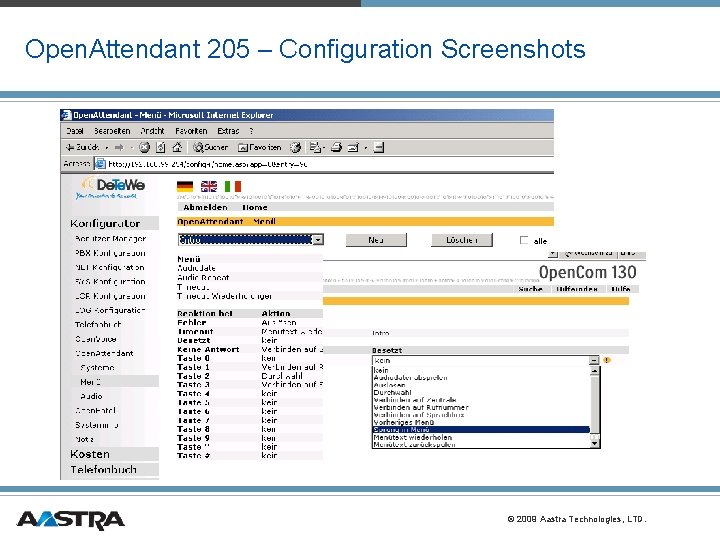This screenshot has height=540, width=720.
Task: Open the Datei menu
Action: [x=75, y=131]
